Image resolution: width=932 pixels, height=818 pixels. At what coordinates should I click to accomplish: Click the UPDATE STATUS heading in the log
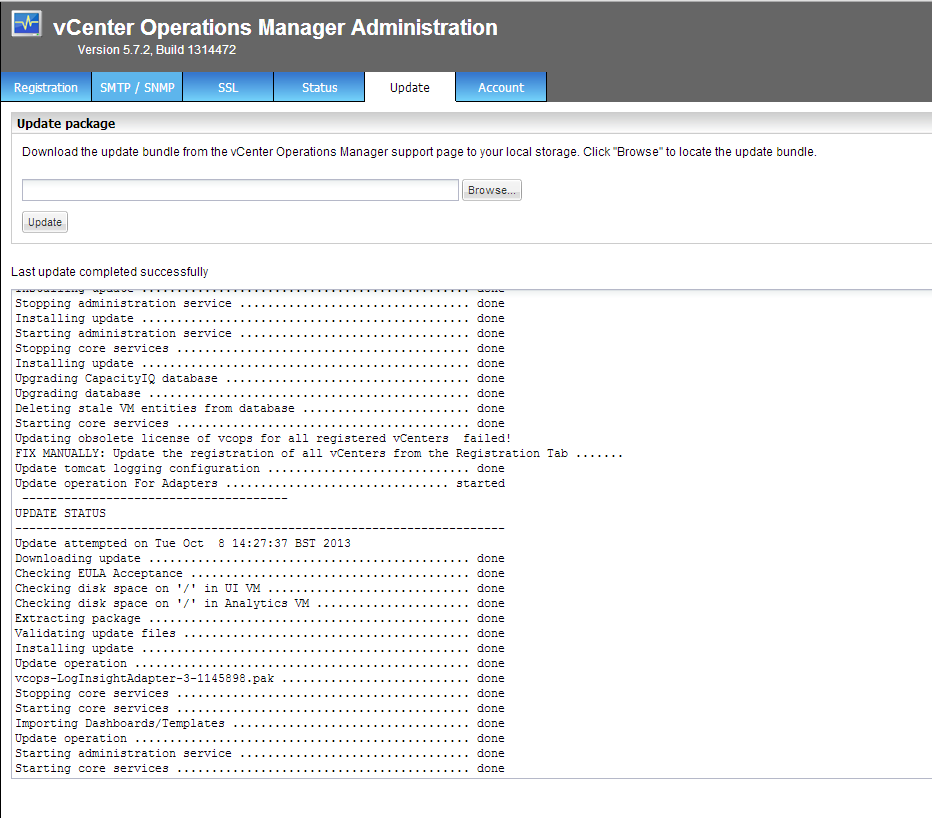(x=60, y=513)
